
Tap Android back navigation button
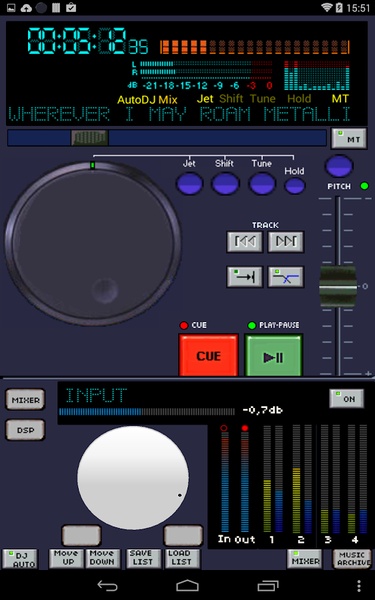(x=107, y=585)
